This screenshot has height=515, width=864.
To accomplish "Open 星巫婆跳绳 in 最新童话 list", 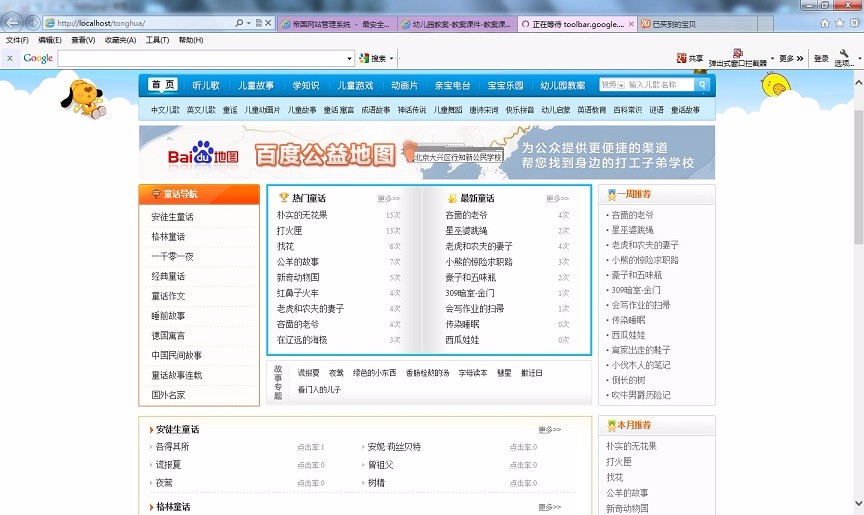I will [466, 230].
